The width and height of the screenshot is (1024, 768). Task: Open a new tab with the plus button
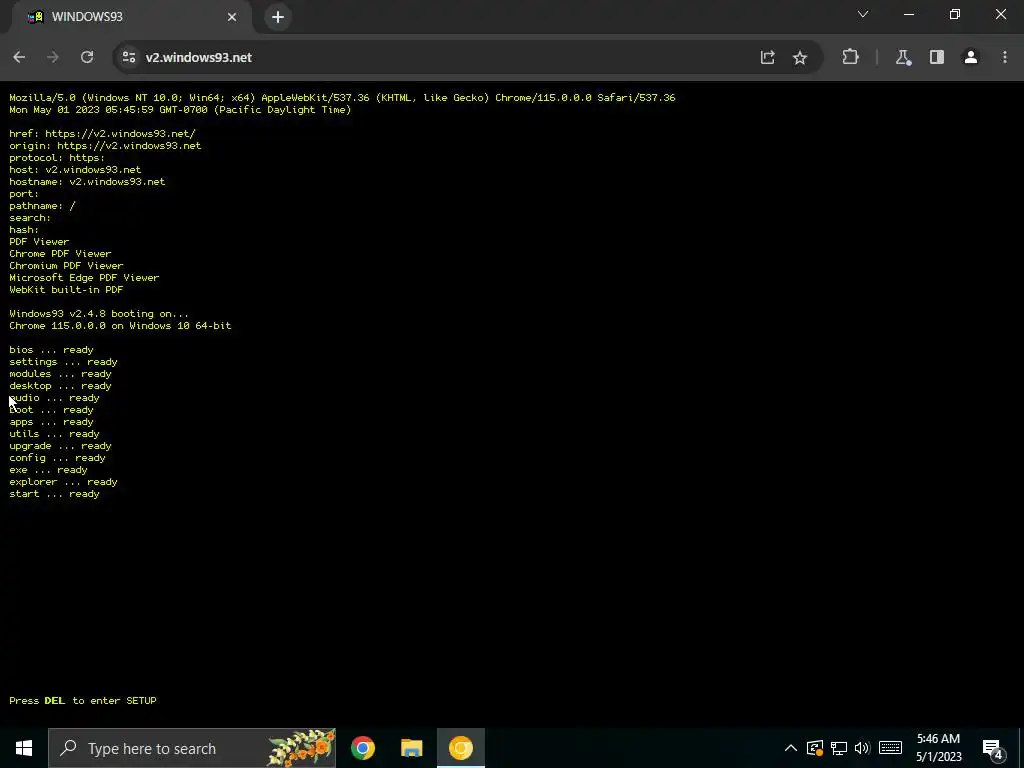pos(278,17)
